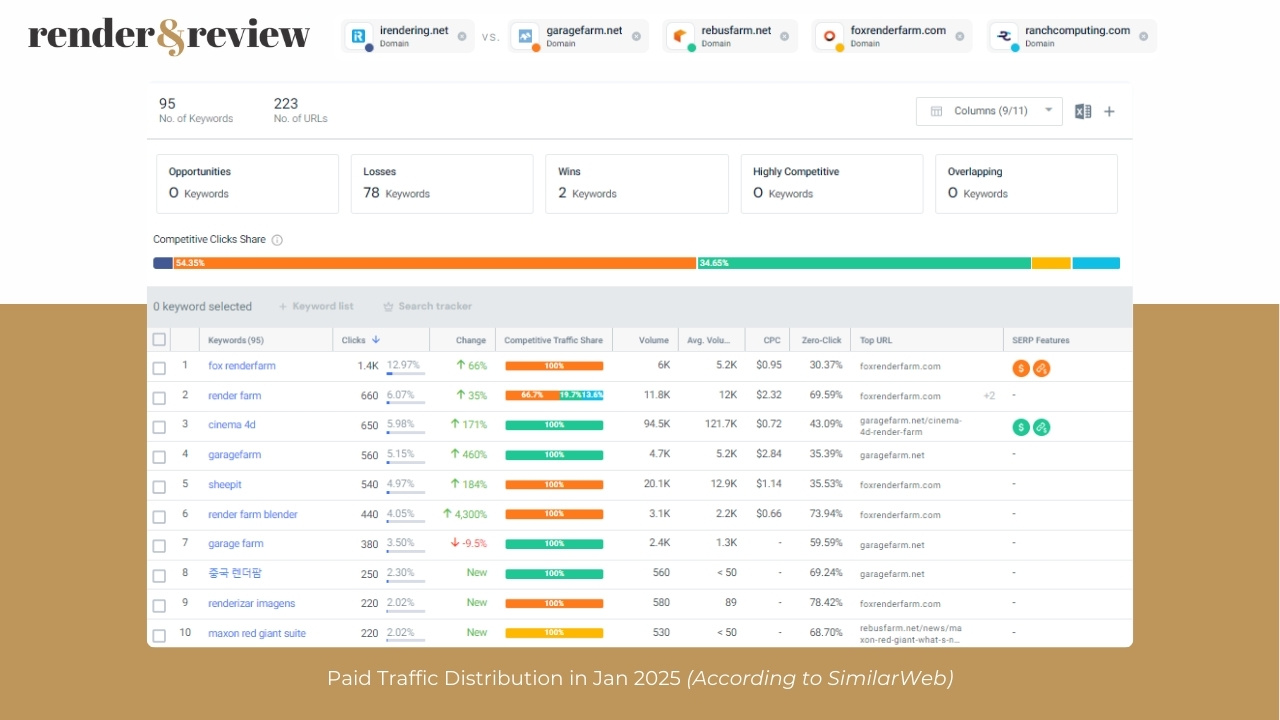This screenshot has height=720, width=1280.
Task: Click the Keyword list button
Action: pos(316,307)
